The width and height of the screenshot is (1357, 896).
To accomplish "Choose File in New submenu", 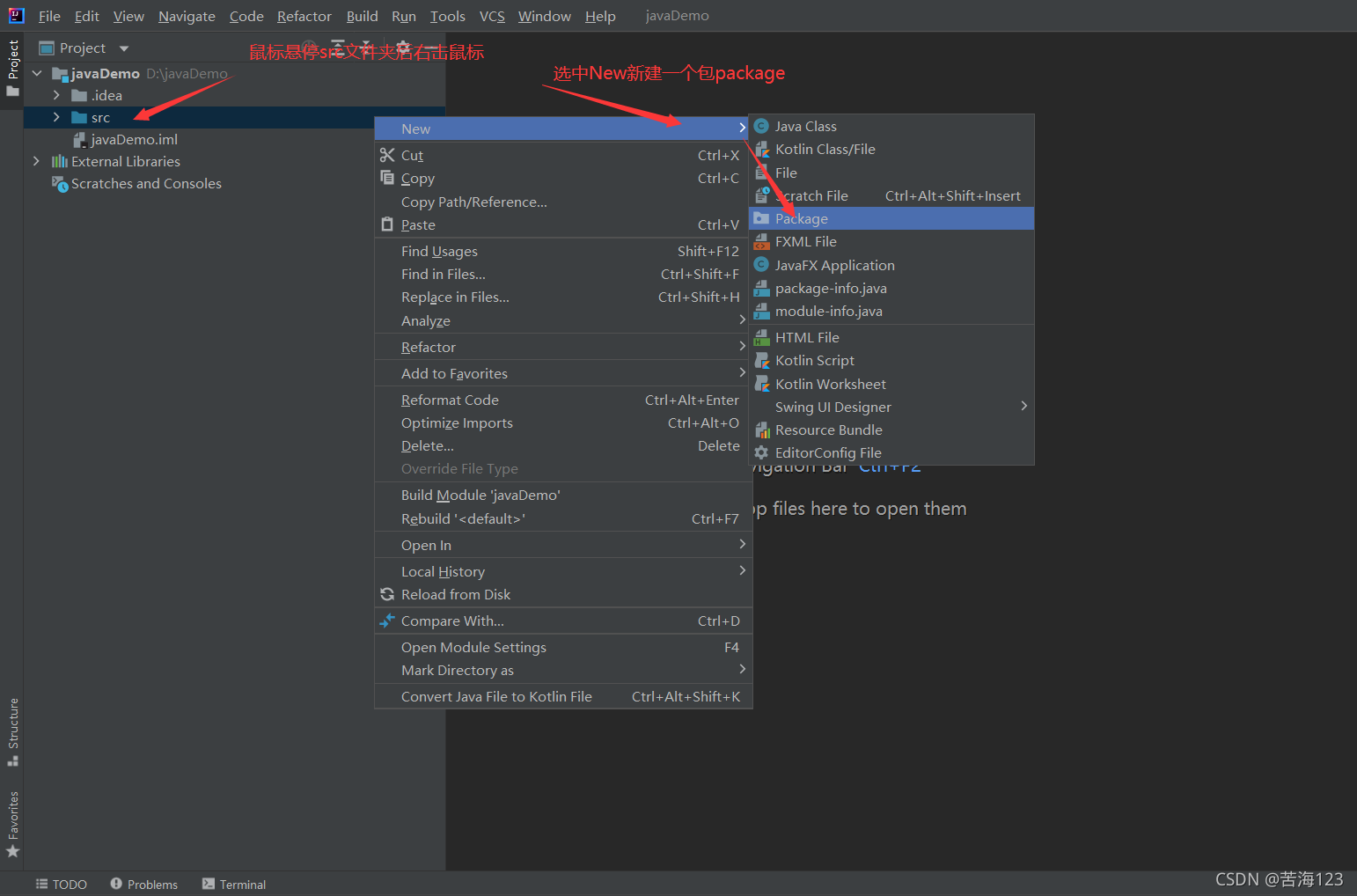I will pyautogui.click(x=891, y=173).
